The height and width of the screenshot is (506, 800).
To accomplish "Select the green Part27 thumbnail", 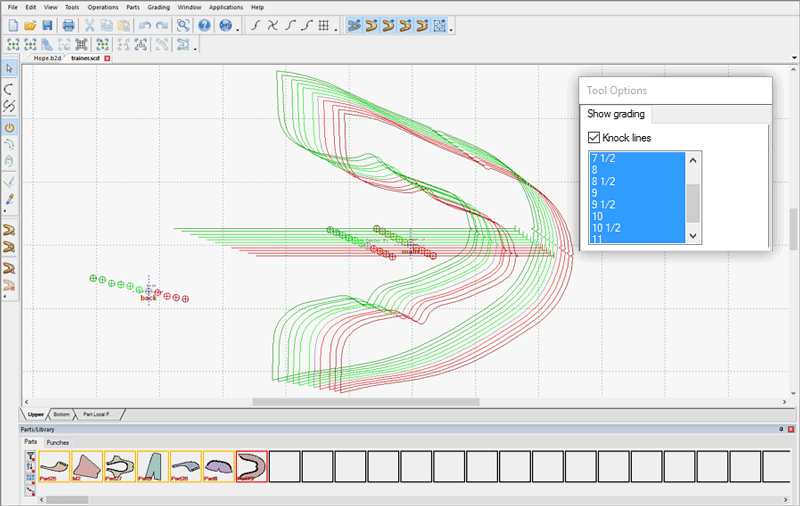I will [x=120, y=466].
